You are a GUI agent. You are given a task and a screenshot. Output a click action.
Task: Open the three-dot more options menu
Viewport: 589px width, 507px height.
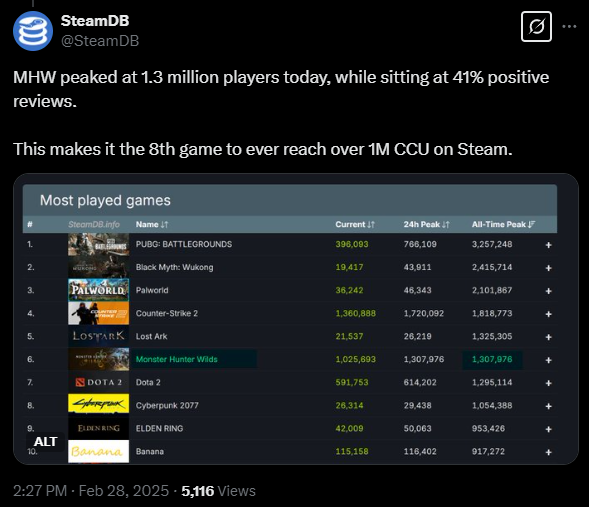point(569,26)
